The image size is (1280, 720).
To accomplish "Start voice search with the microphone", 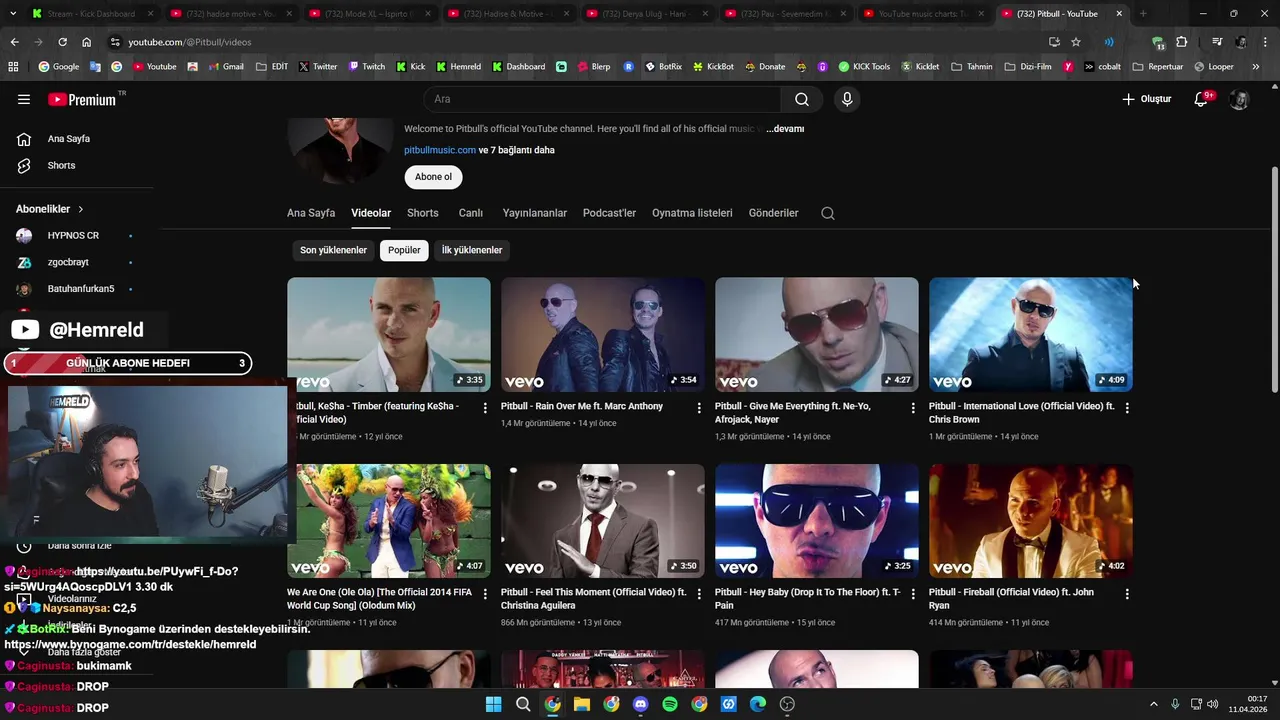I will click(x=847, y=99).
